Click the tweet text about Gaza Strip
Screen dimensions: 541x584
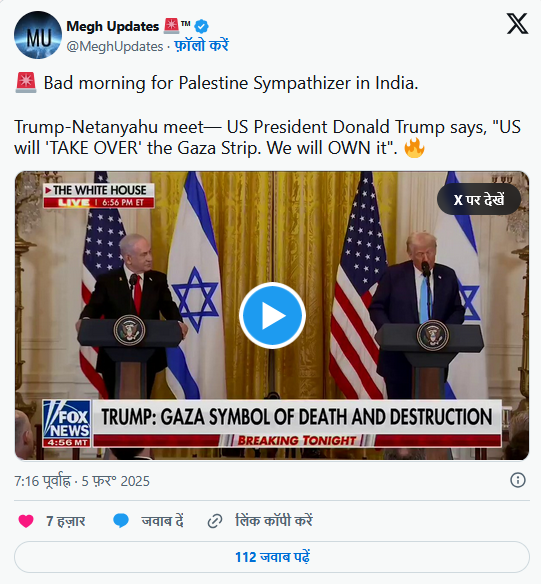pos(267,137)
